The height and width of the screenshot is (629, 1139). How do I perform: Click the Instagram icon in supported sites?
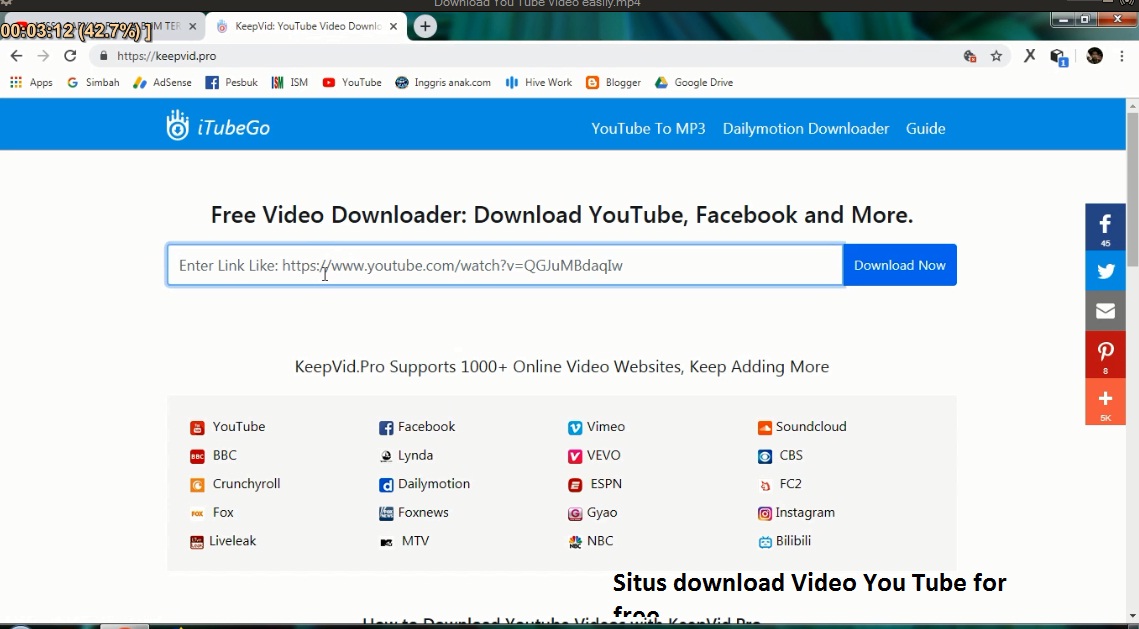(x=764, y=514)
